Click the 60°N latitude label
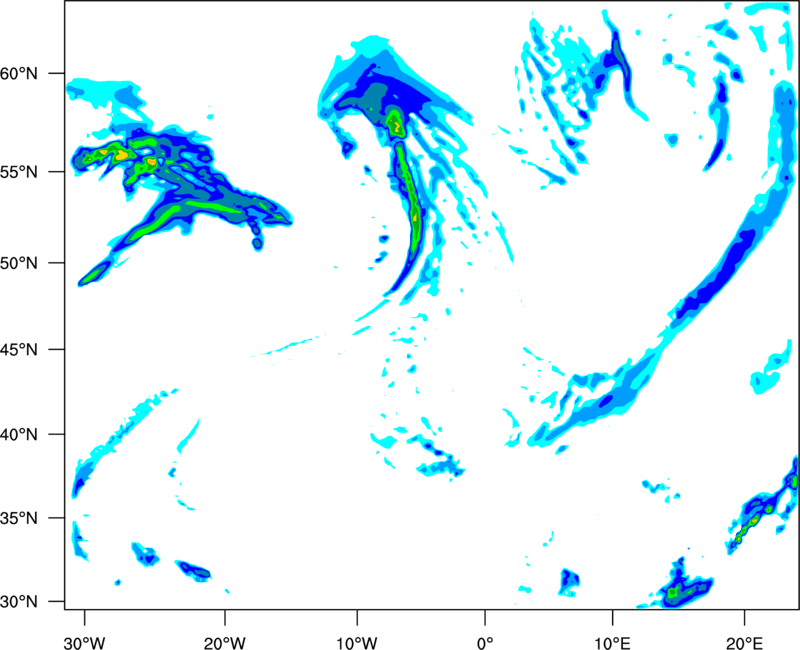Image resolution: width=800 pixels, height=650 pixels. coord(19,73)
